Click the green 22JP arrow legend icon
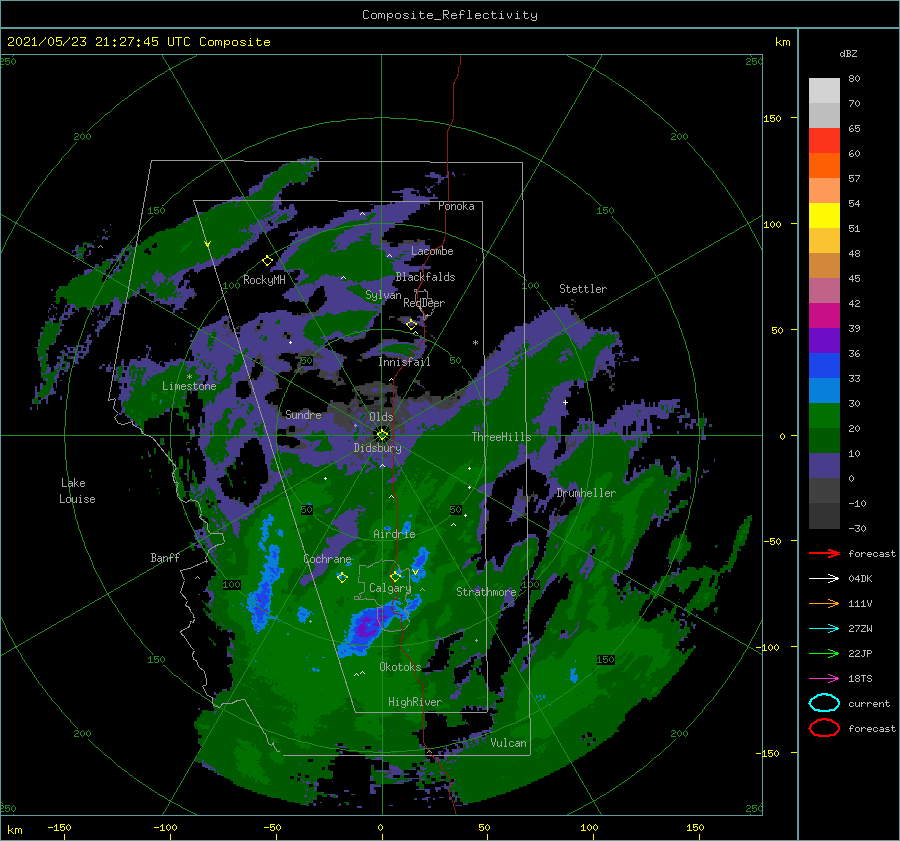The width and height of the screenshot is (900, 841). [824, 653]
